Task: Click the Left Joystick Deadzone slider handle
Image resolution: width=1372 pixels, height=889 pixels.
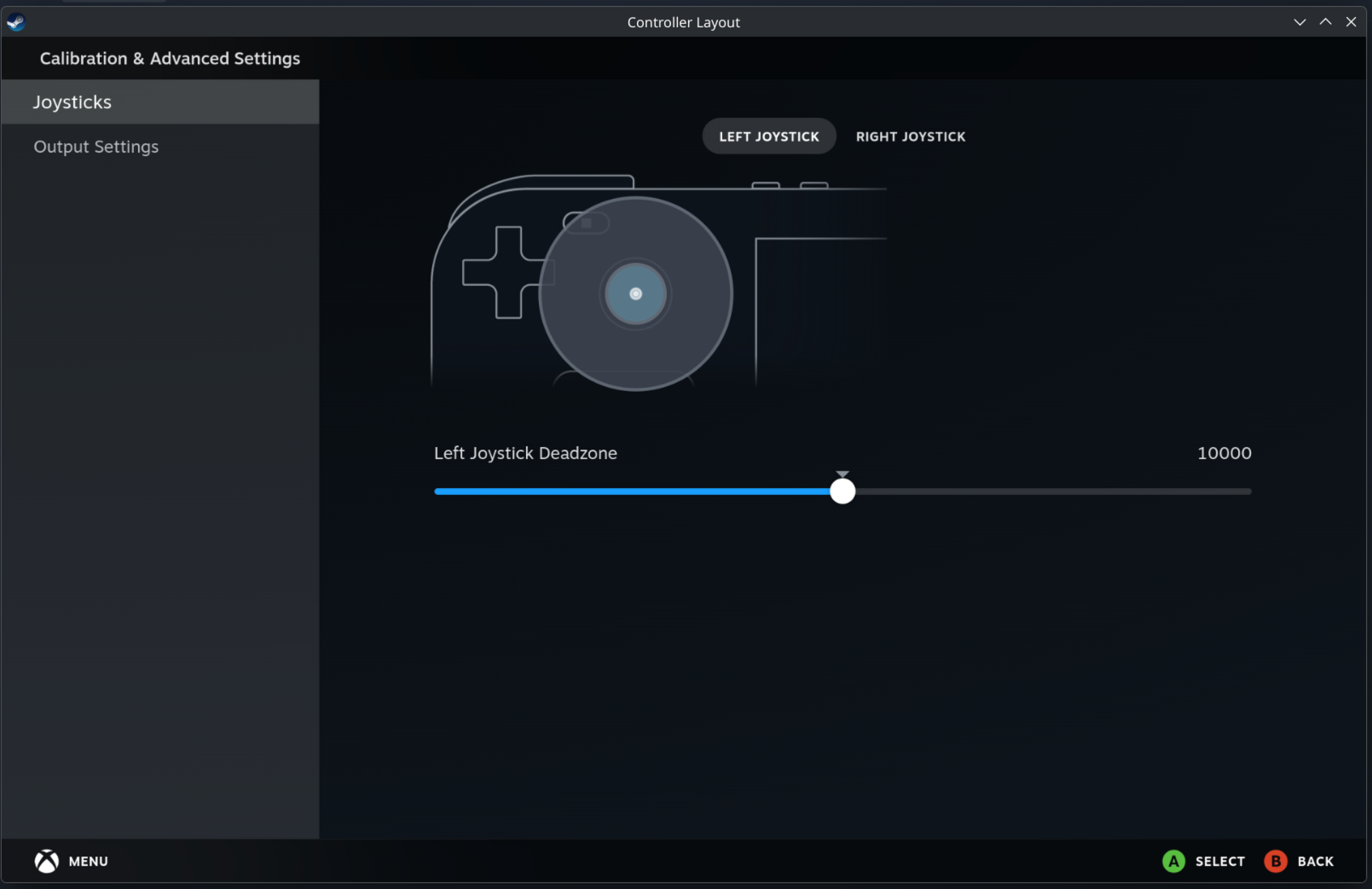Action: 842,491
